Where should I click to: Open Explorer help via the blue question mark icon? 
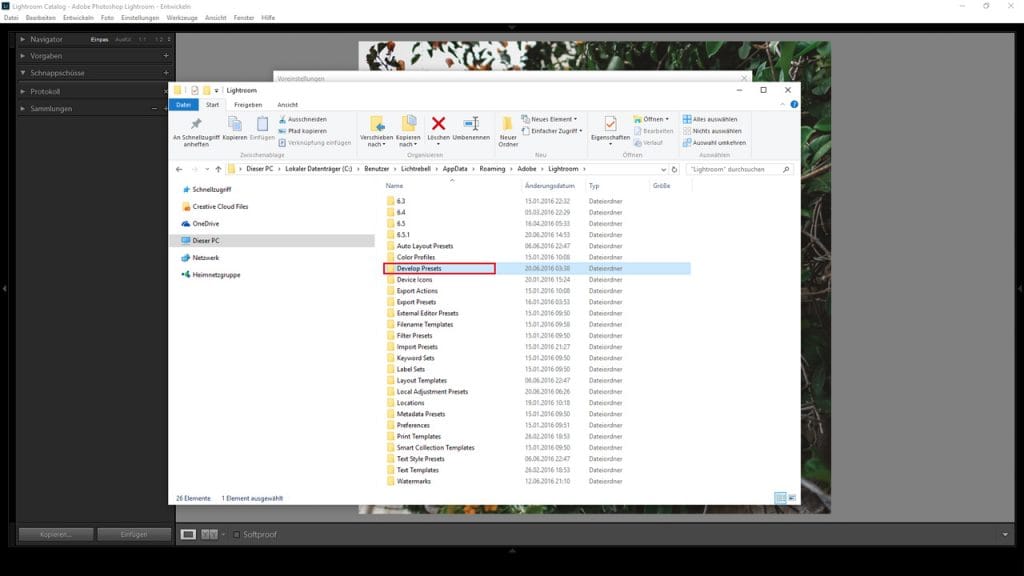(794, 104)
